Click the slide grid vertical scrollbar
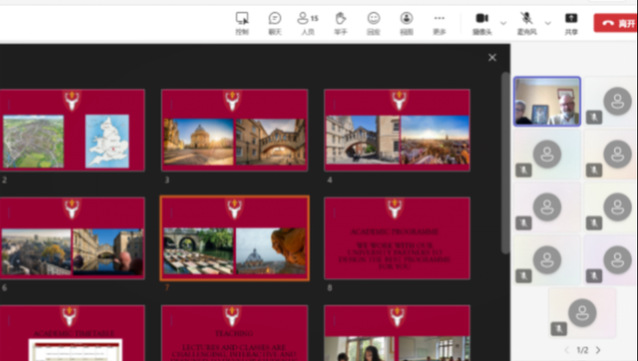 (505, 163)
